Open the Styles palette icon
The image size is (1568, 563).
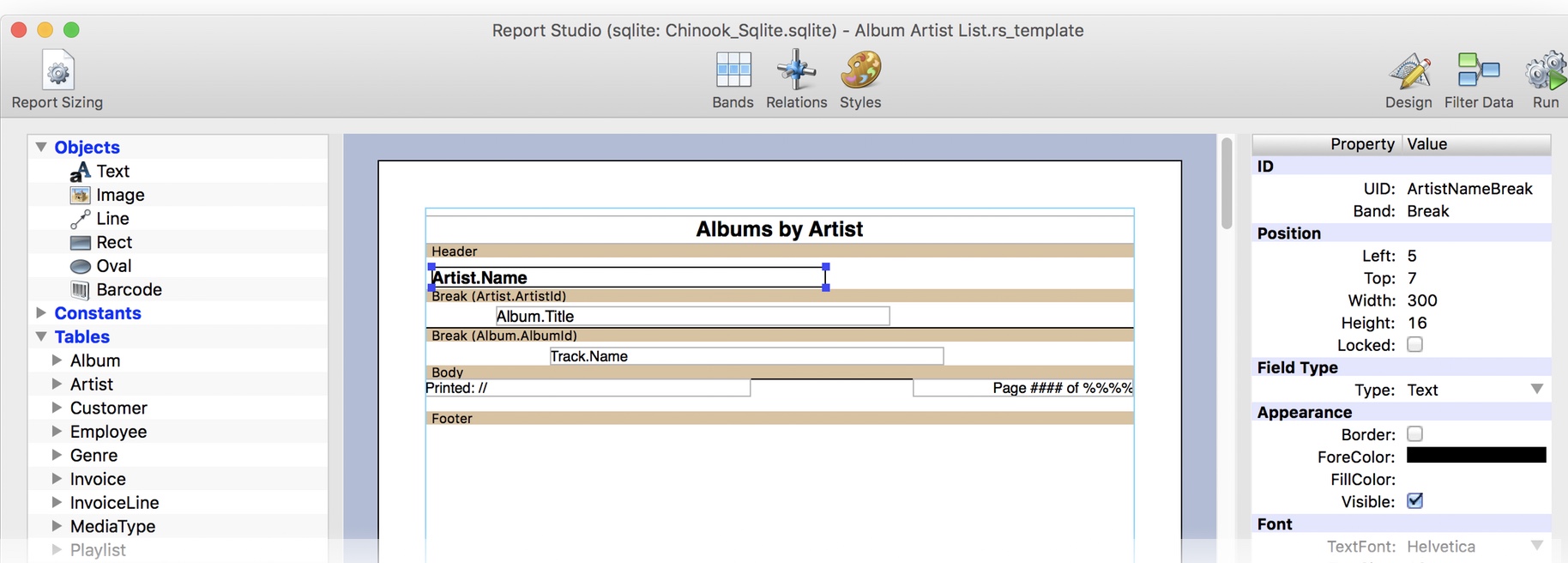pos(860,72)
